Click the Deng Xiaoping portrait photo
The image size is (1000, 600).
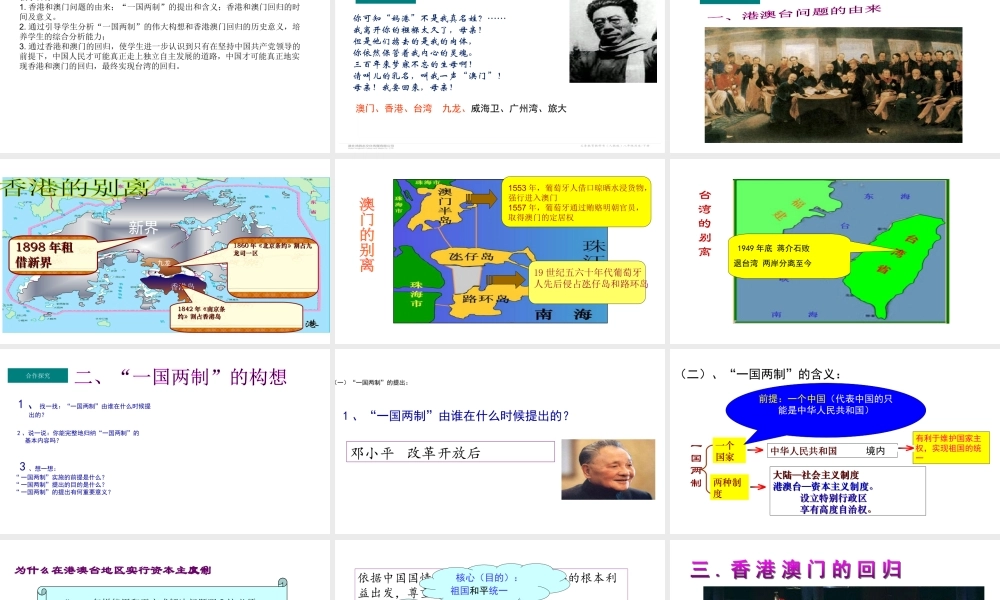(608, 469)
